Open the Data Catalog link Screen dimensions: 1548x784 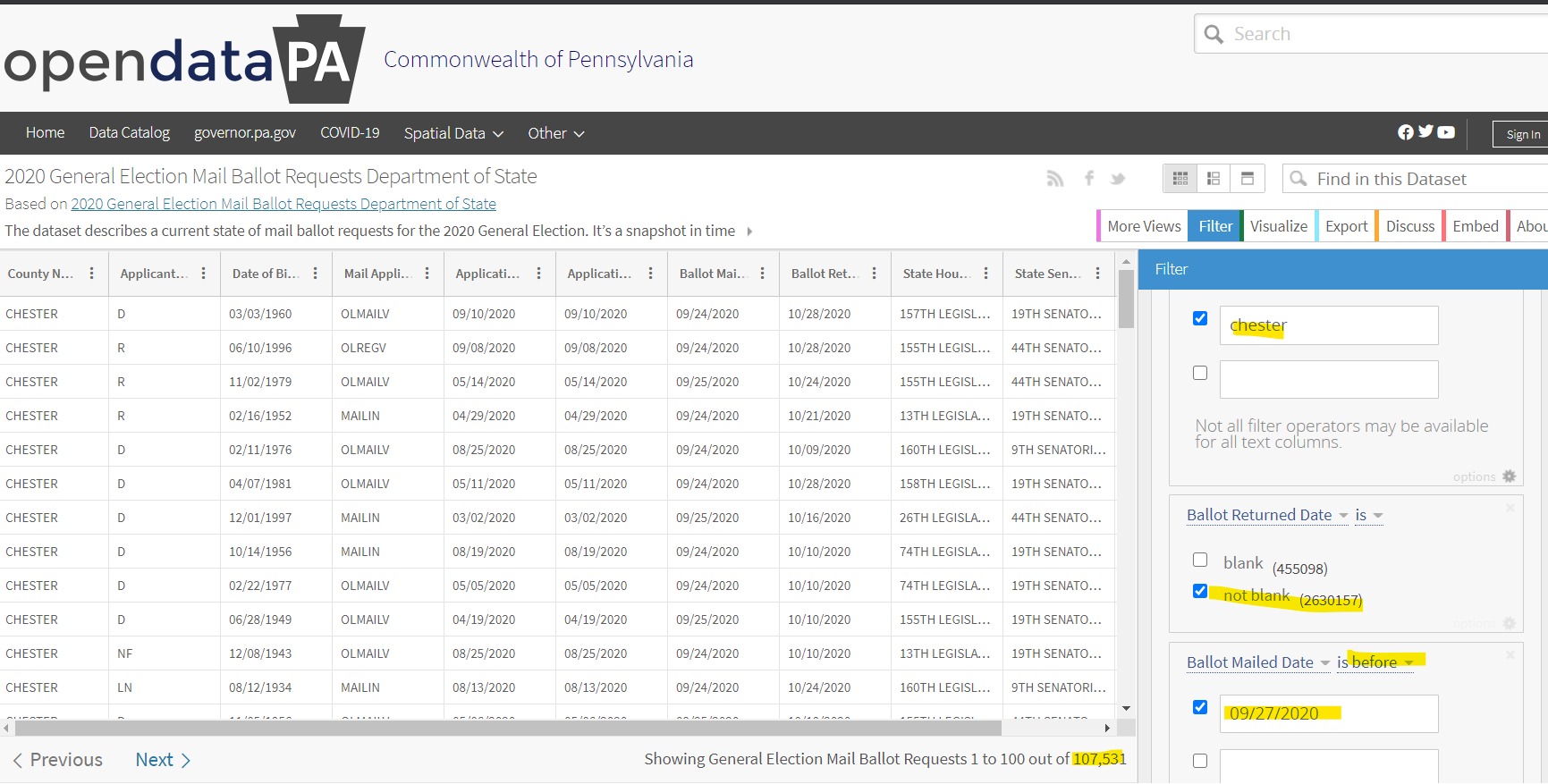tap(129, 132)
